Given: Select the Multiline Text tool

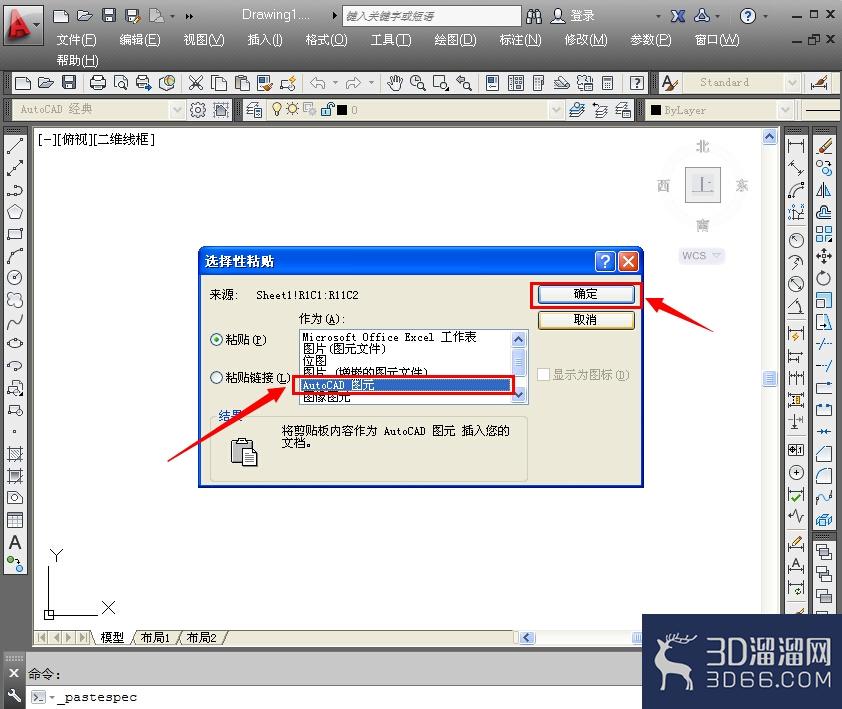Looking at the screenshot, I should (14, 542).
